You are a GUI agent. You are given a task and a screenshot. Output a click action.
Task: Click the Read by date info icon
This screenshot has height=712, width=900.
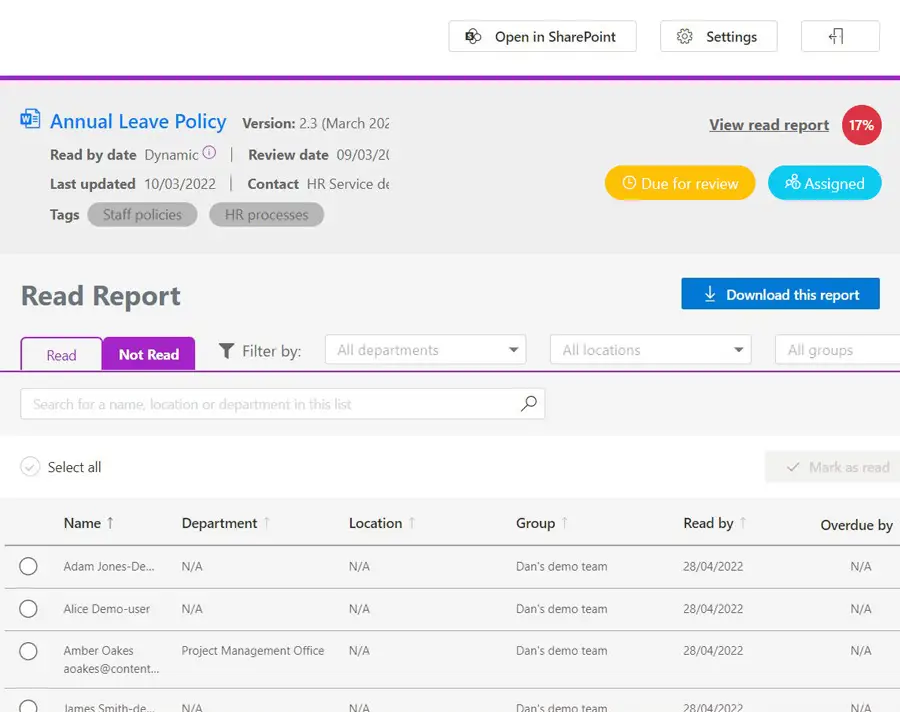coord(210,153)
